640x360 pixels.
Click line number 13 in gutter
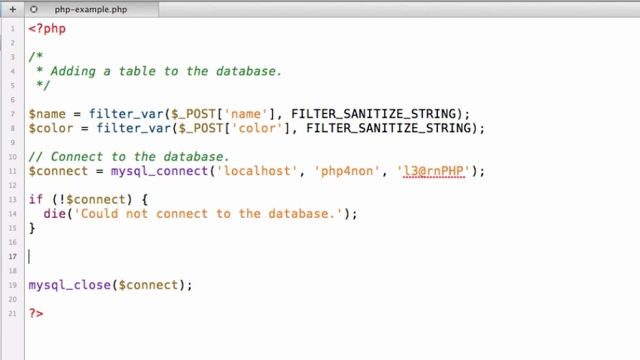[x=13, y=200]
